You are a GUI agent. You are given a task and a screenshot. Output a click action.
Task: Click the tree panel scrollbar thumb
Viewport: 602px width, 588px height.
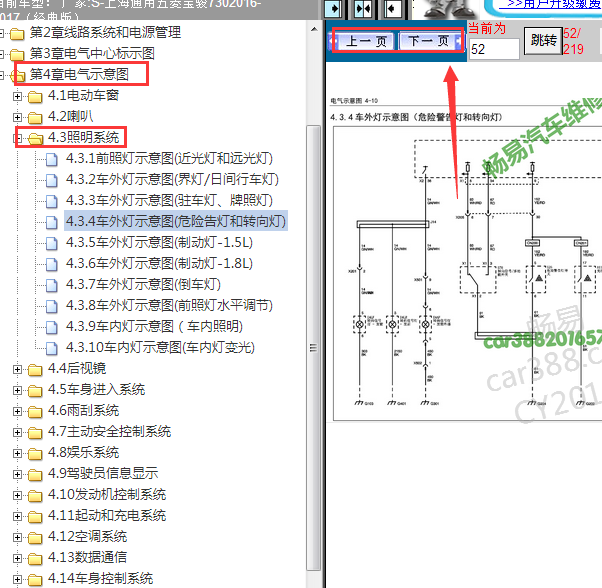314,348
